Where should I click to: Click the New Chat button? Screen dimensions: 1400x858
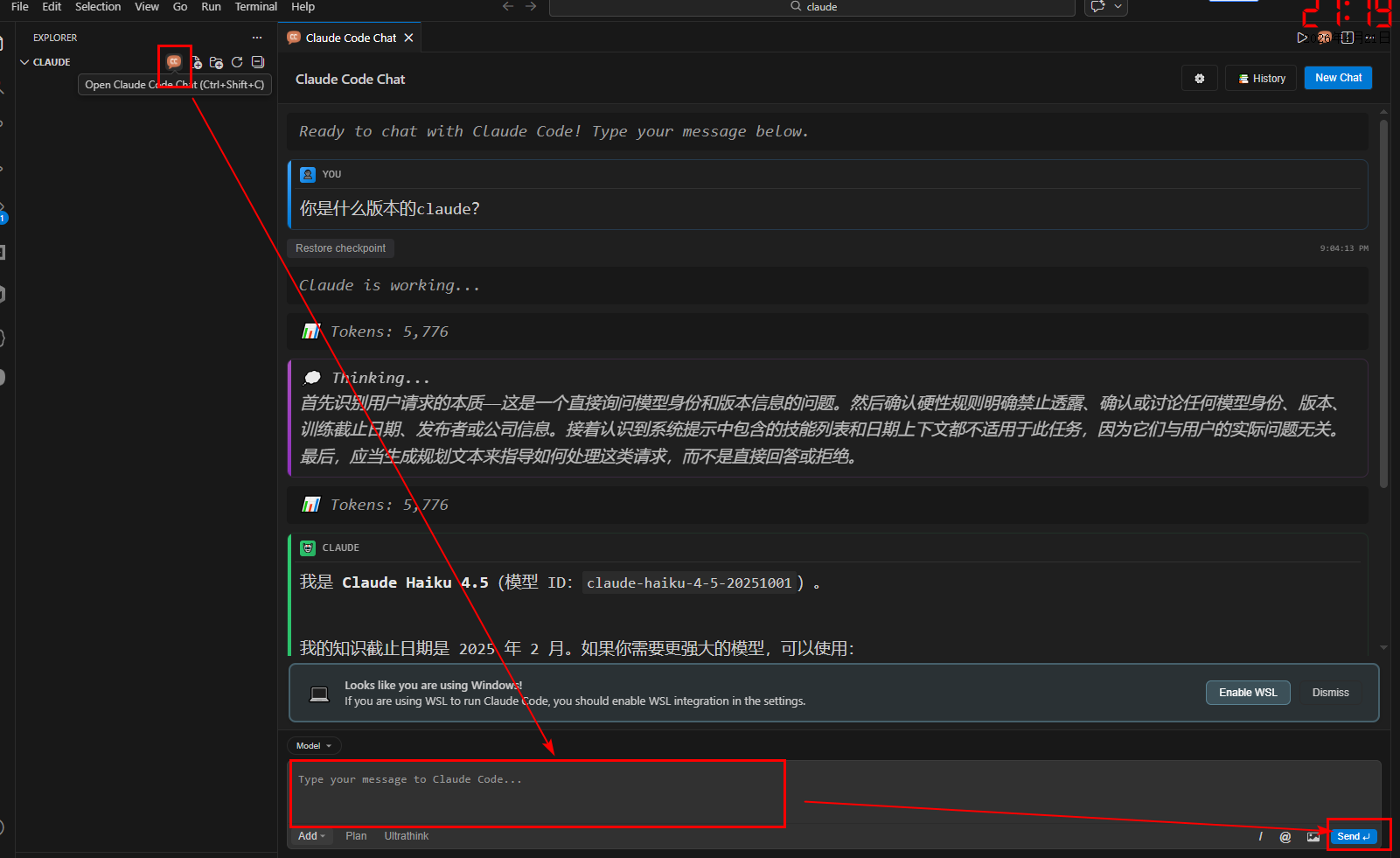pyautogui.click(x=1338, y=78)
